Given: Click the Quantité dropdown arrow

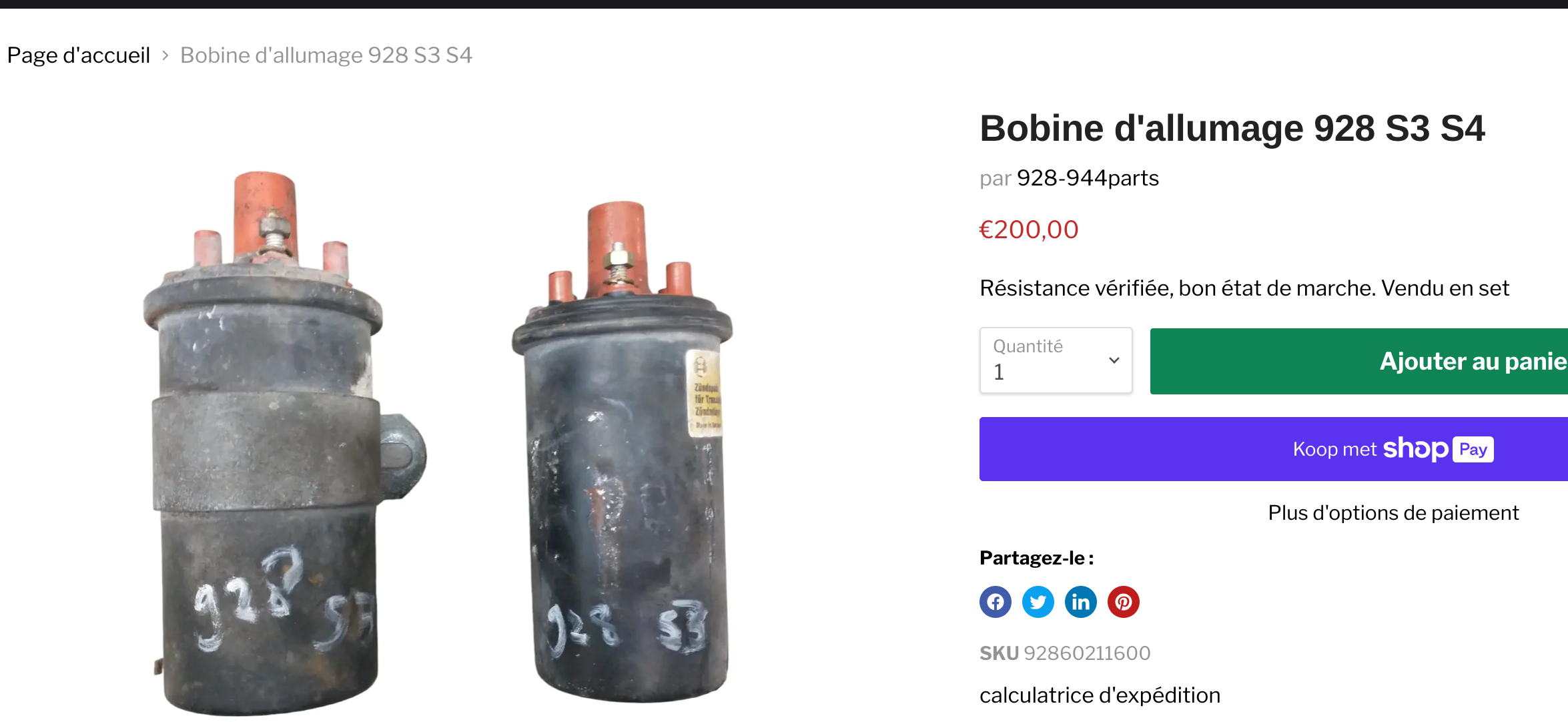Looking at the screenshot, I should 1114,360.
